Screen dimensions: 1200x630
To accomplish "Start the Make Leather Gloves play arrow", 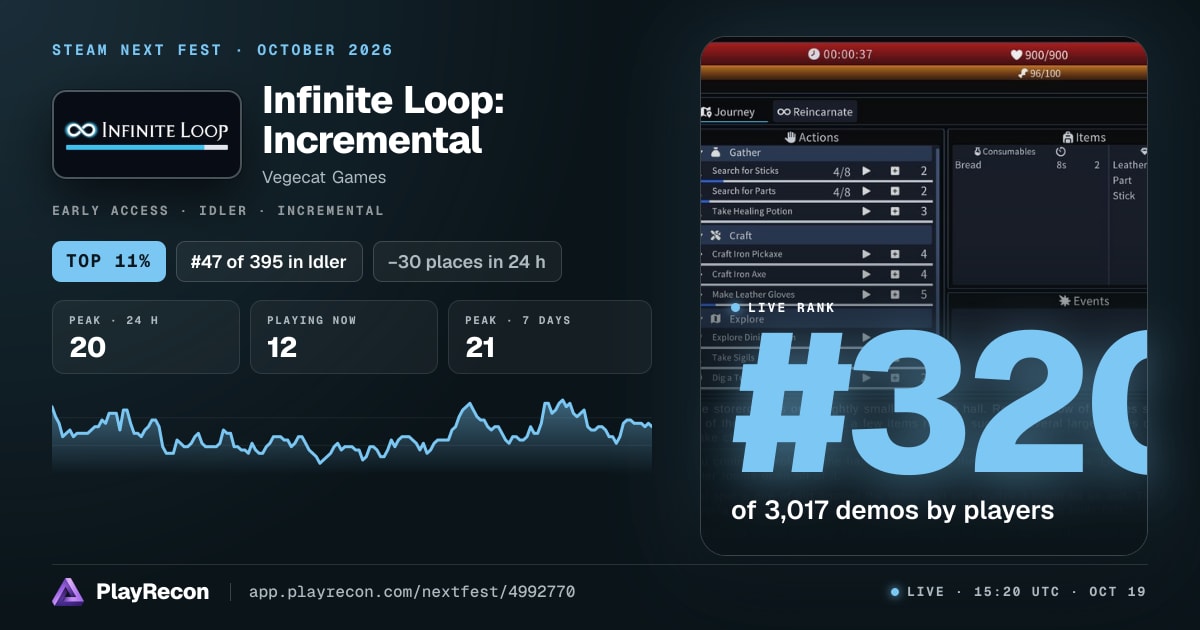I will click(866, 294).
